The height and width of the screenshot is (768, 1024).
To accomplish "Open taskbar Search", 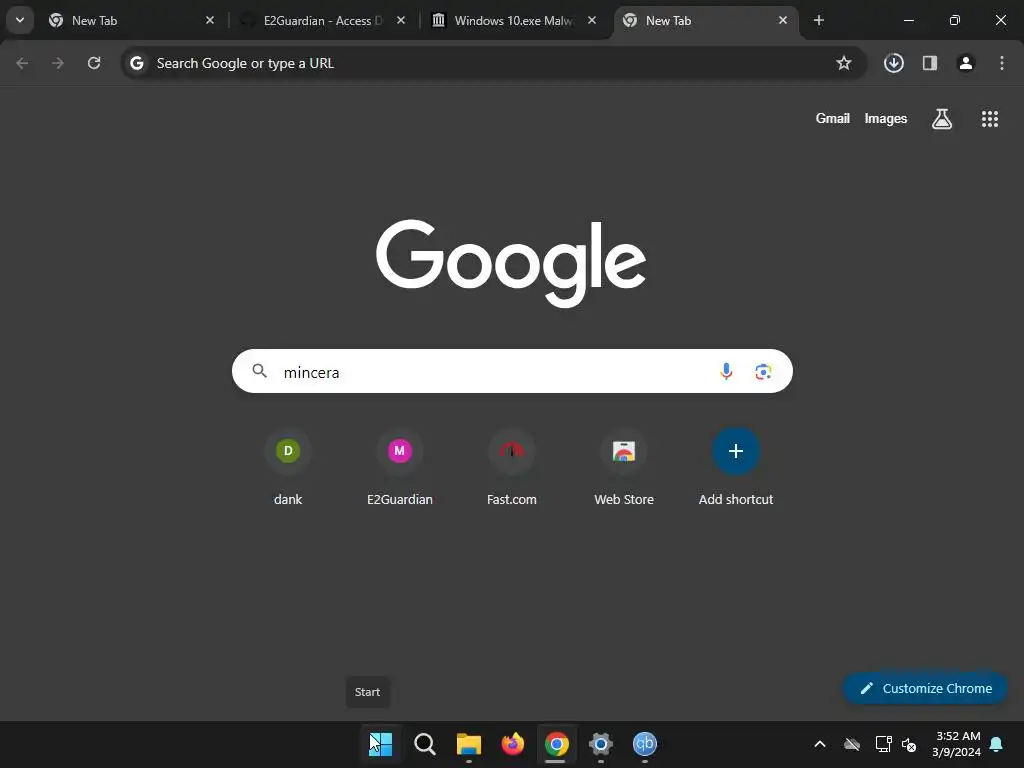I will [424, 744].
